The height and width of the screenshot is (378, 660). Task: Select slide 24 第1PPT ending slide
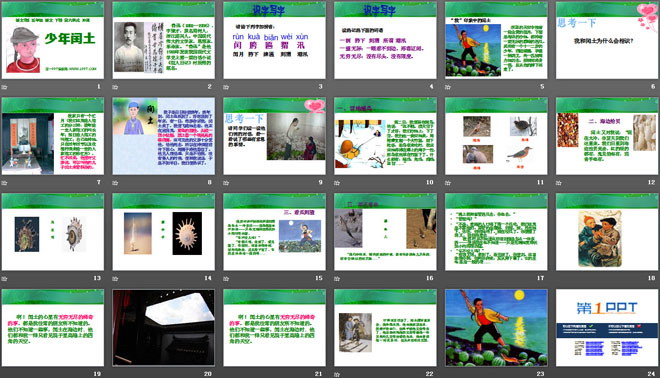pos(607,327)
